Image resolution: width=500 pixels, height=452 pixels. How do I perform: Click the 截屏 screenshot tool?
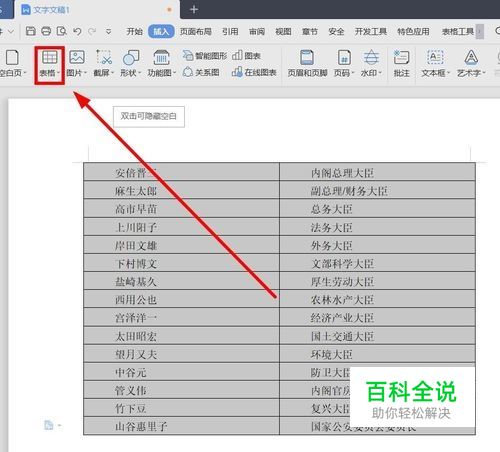[104, 63]
